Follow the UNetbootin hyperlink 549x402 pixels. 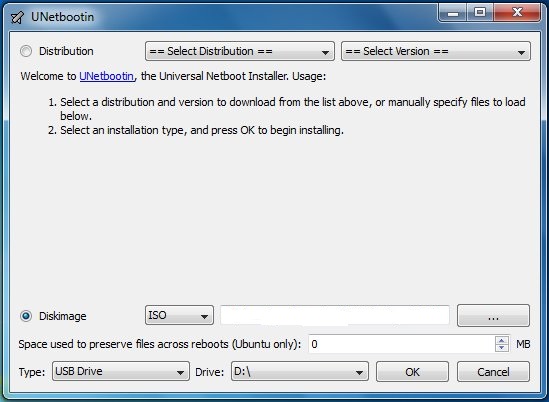point(106,76)
